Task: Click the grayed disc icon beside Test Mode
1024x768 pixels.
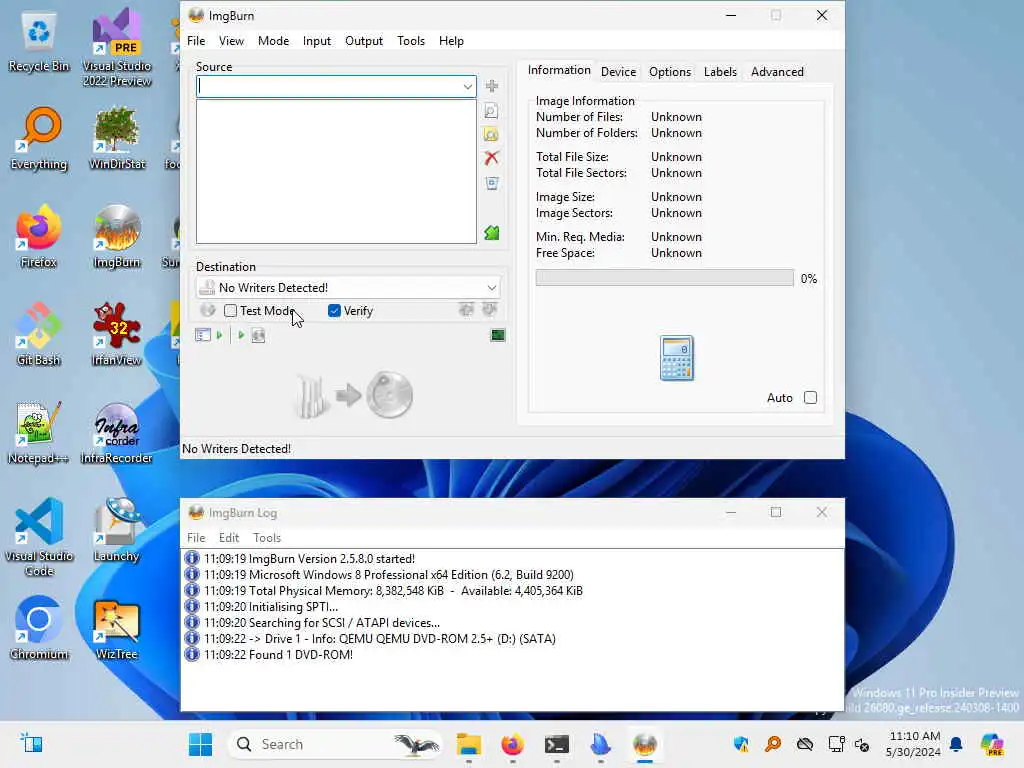Action: (x=208, y=311)
